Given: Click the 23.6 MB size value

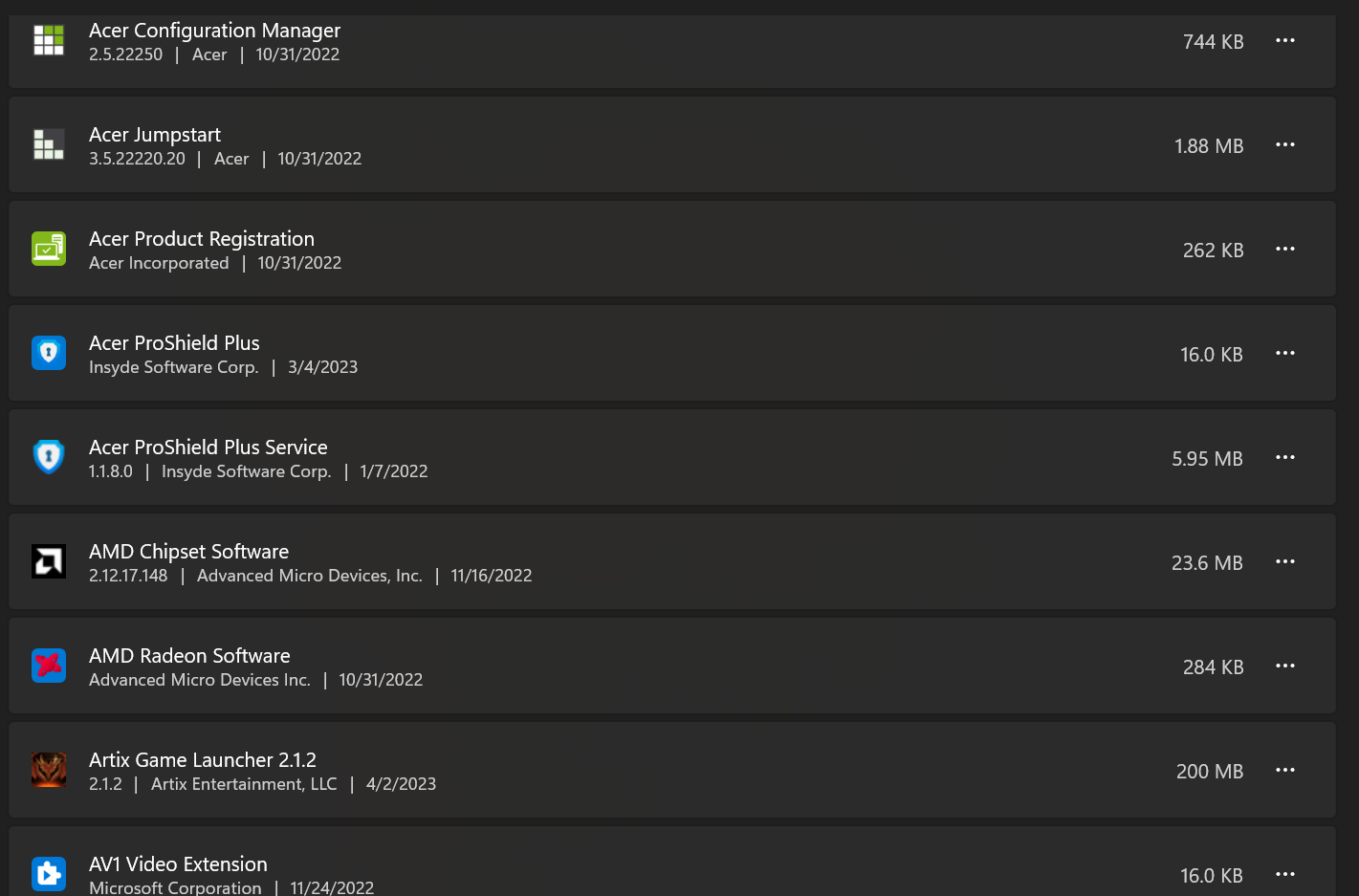Looking at the screenshot, I should [x=1207, y=563].
